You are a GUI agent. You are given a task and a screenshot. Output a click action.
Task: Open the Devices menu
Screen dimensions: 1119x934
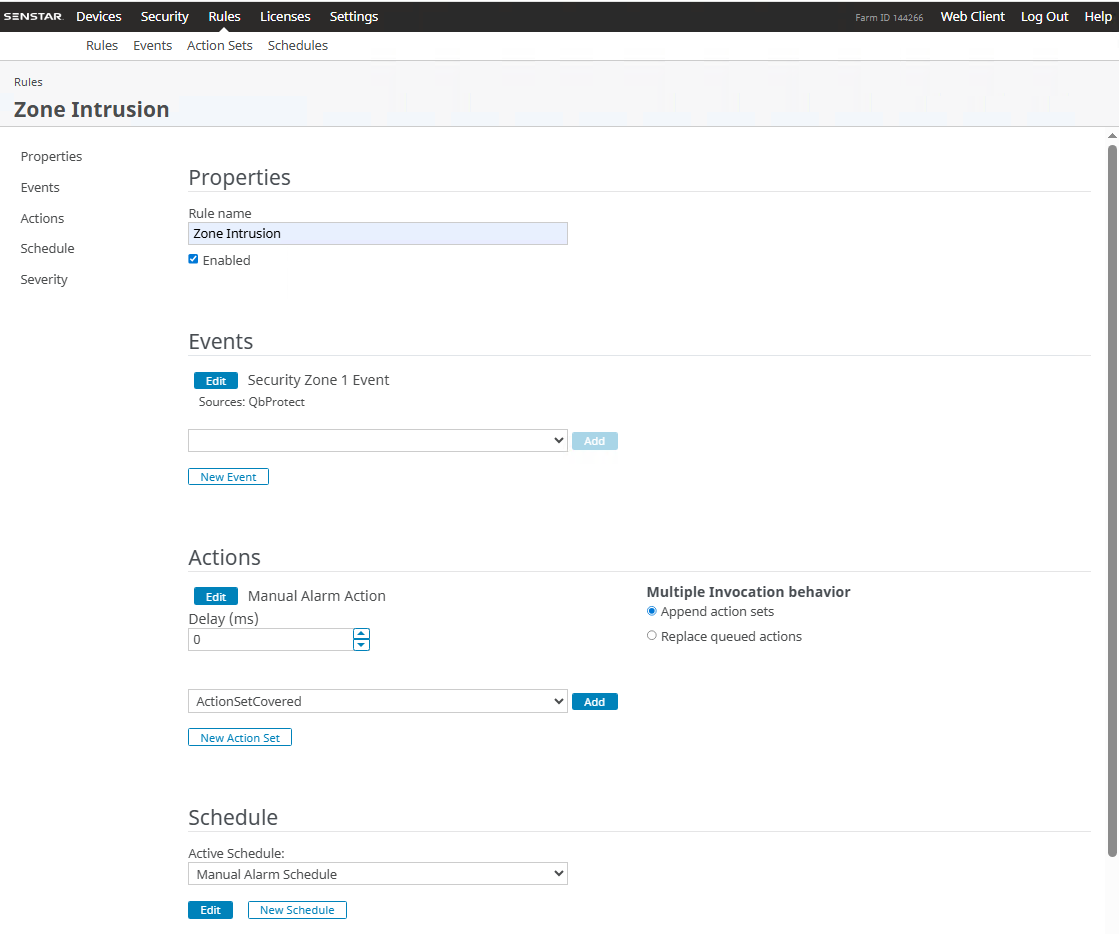click(x=99, y=16)
